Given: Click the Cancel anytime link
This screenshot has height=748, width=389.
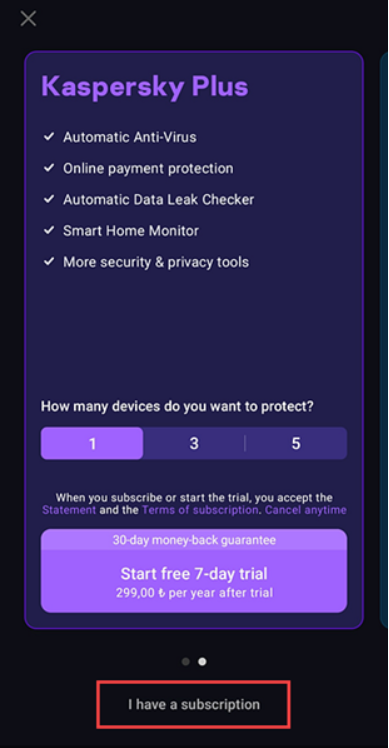Looking at the screenshot, I should coord(306,510).
